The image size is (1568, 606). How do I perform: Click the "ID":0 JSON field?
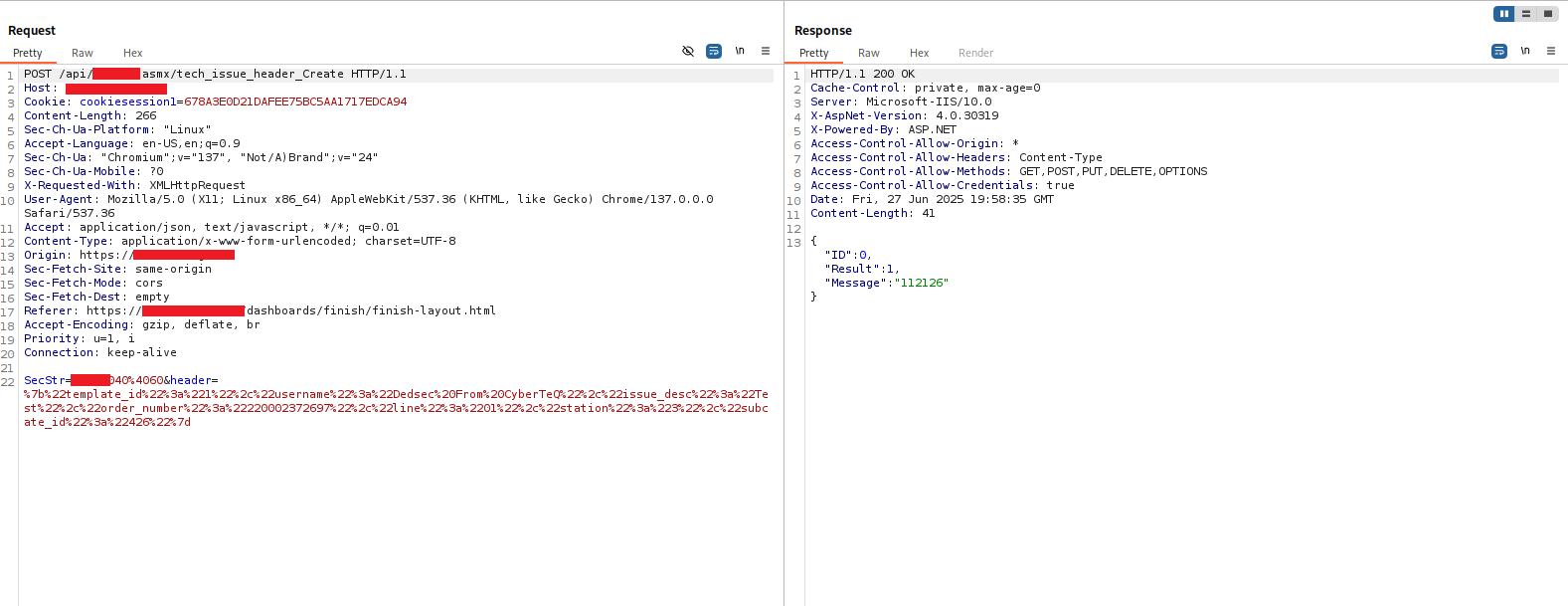pyautogui.click(x=847, y=255)
